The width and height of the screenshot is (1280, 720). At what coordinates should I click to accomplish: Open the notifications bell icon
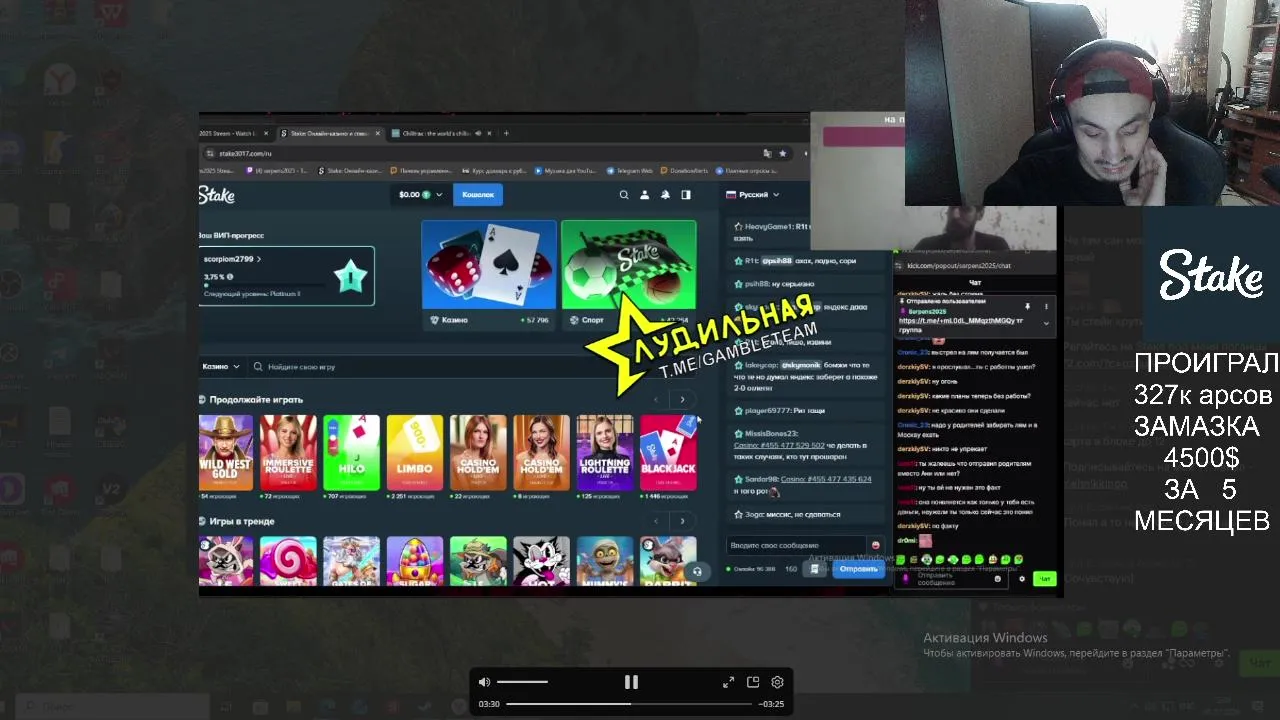[665, 195]
